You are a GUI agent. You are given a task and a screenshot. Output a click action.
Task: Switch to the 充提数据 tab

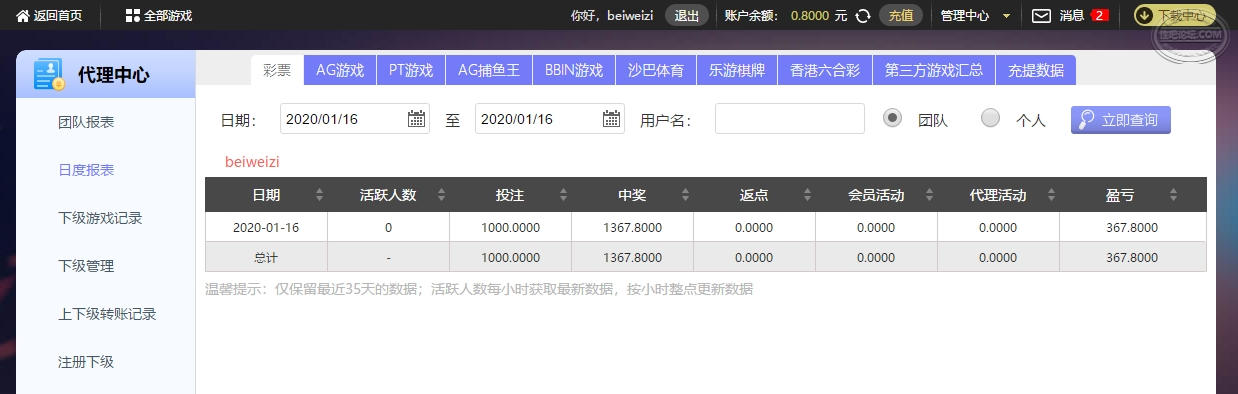[1036, 70]
